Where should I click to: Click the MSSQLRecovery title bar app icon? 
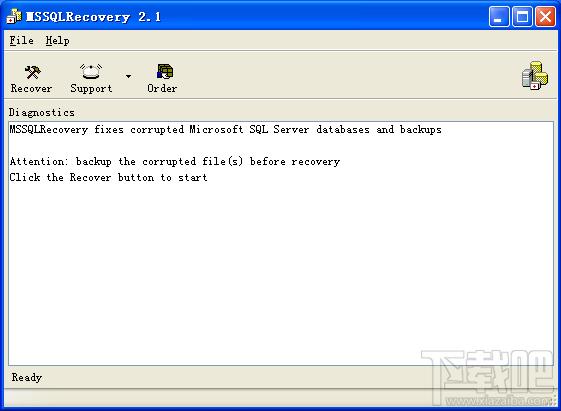(x=14, y=16)
